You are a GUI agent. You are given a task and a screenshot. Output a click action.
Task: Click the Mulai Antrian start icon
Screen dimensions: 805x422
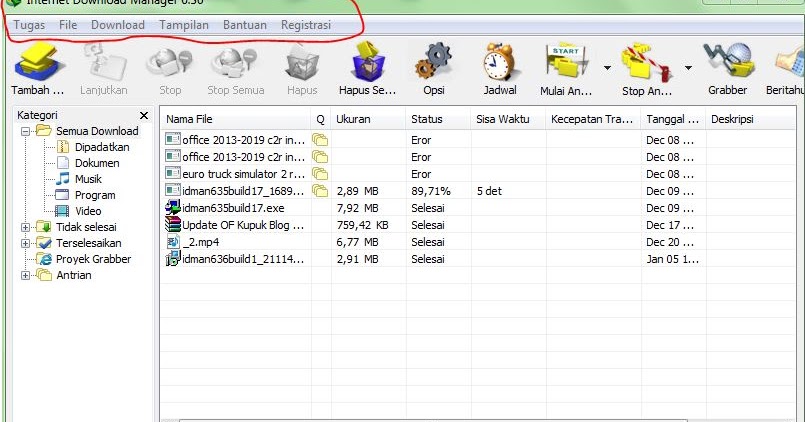(x=566, y=63)
